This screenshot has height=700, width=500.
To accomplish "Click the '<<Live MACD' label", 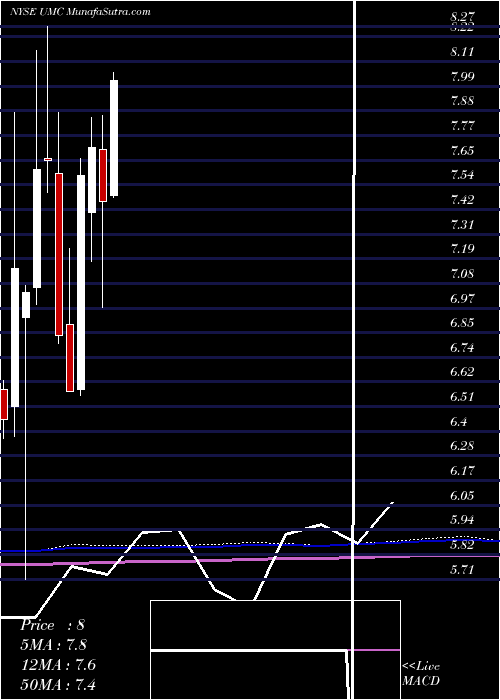I will (421, 674).
